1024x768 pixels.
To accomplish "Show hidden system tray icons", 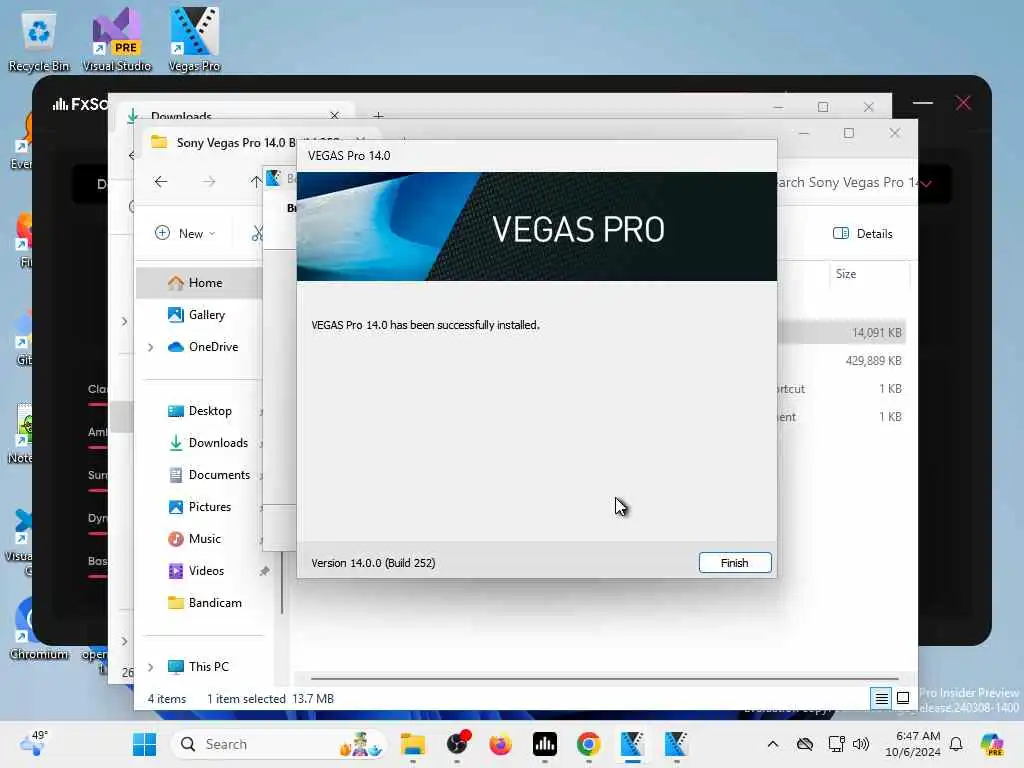I will pos(773,744).
